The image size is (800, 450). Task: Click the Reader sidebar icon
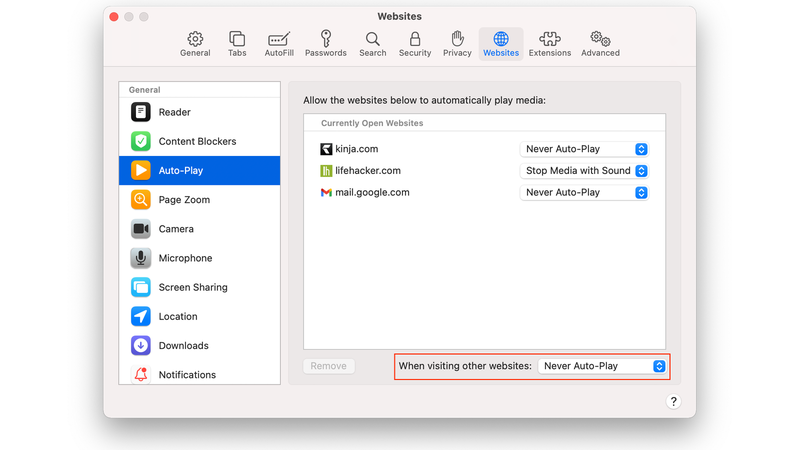[x=140, y=112]
